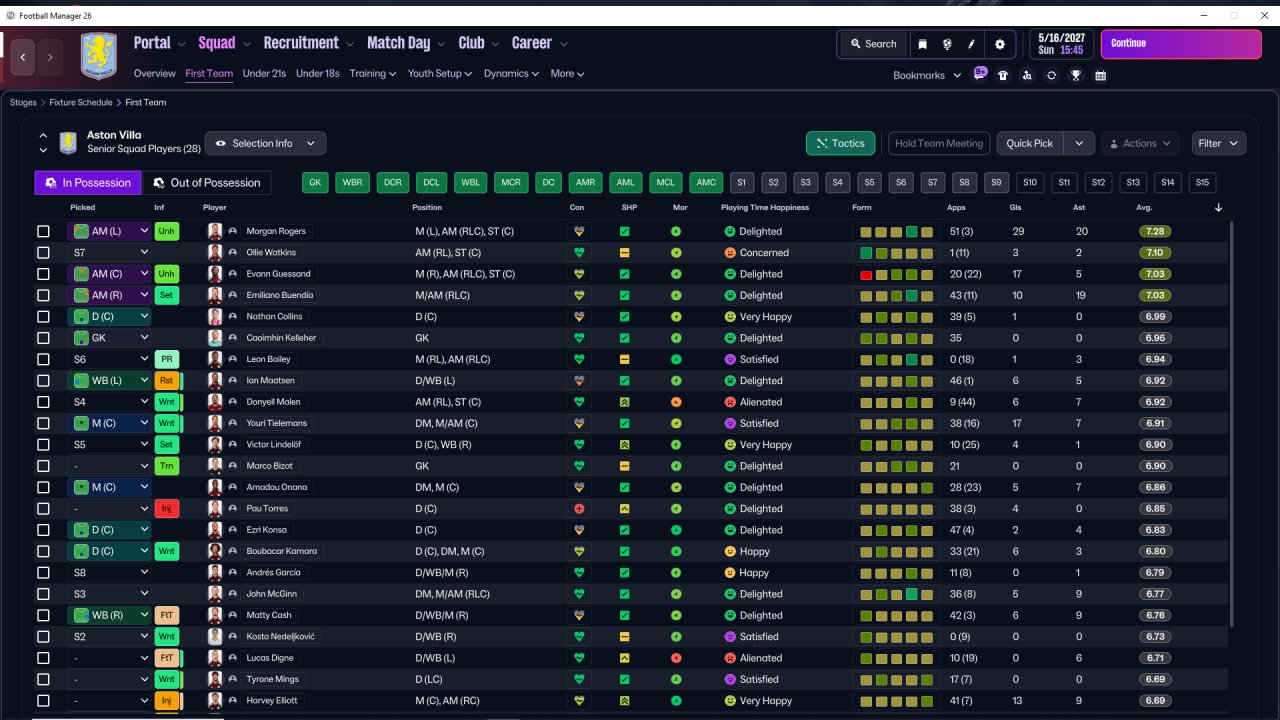Image resolution: width=1280 pixels, height=720 pixels.
Task: Click Morgan Rogers' player portrait
Action: coord(214,231)
